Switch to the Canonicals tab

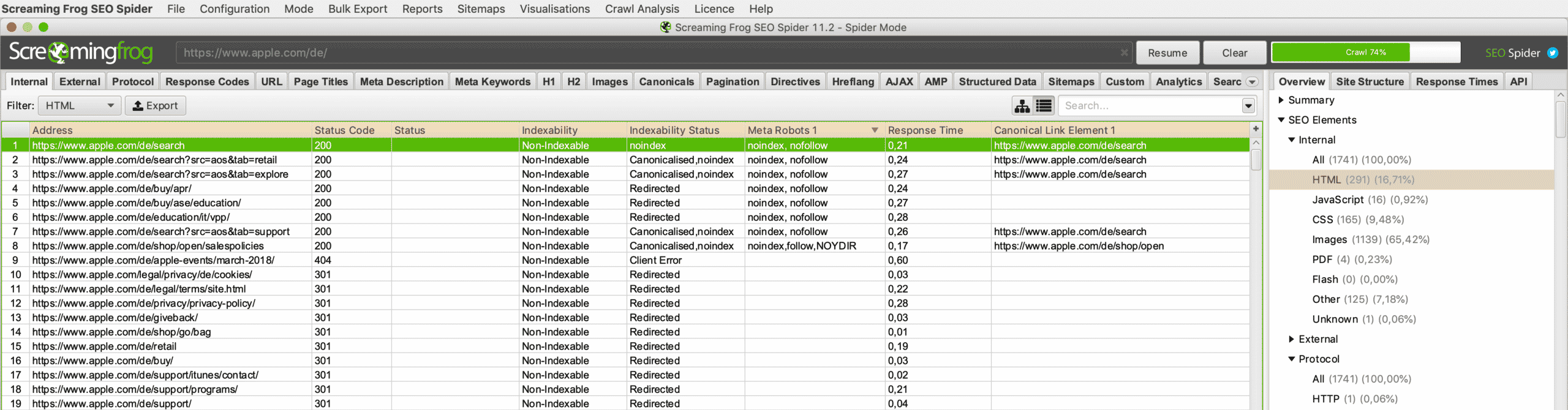[x=666, y=82]
